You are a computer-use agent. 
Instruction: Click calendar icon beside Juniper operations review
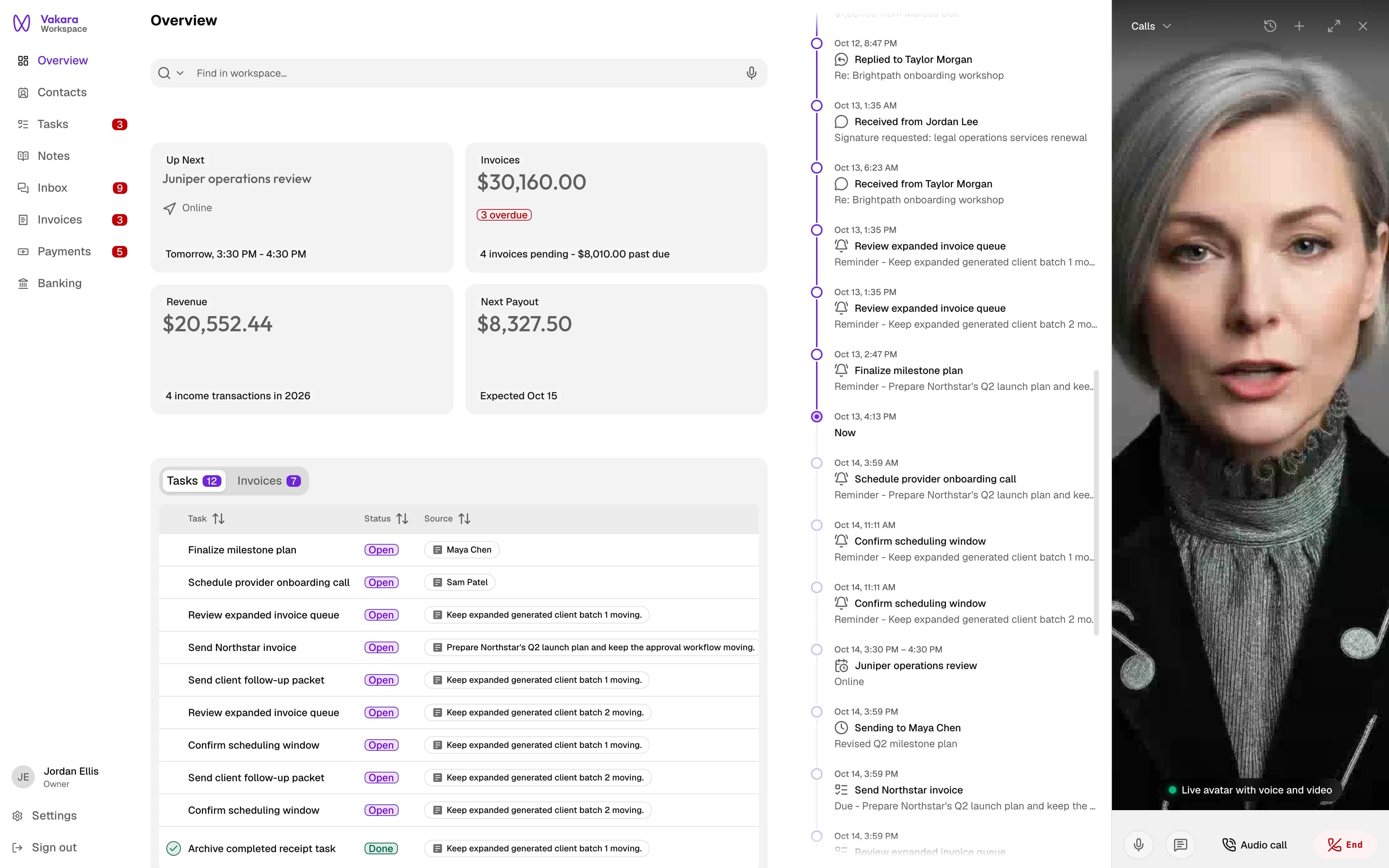click(x=841, y=665)
